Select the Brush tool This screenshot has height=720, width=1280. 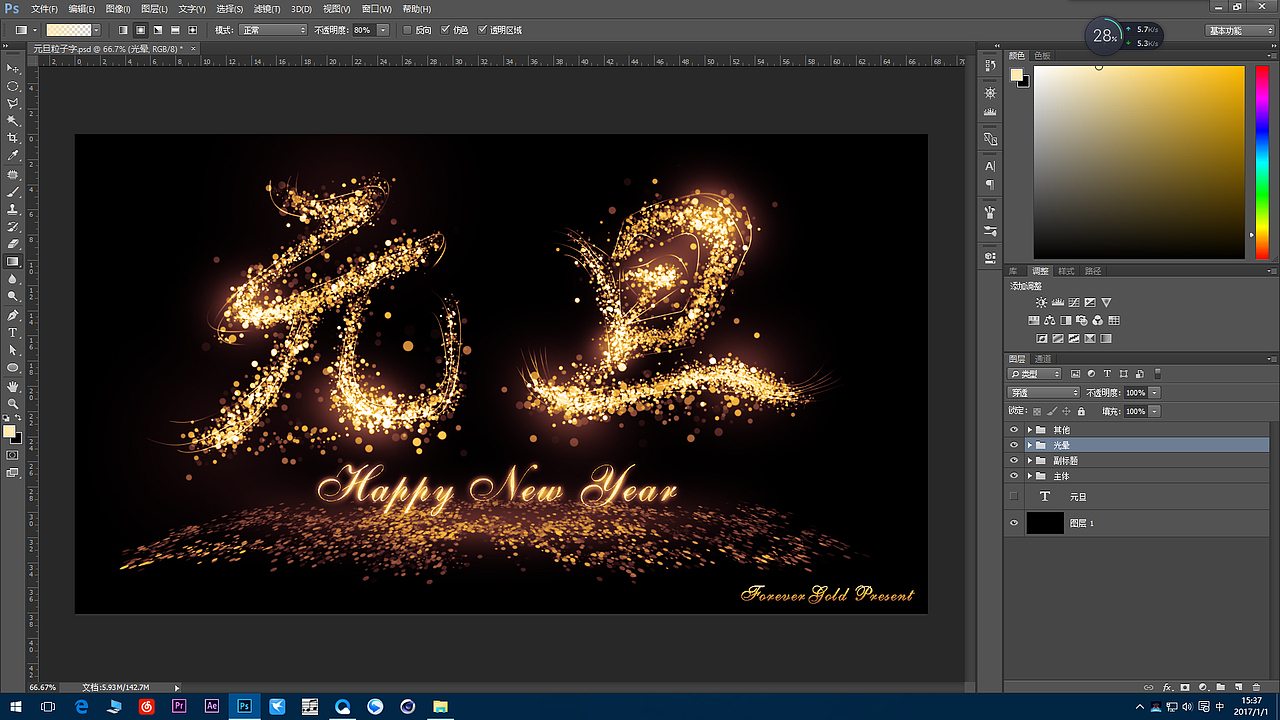point(13,191)
